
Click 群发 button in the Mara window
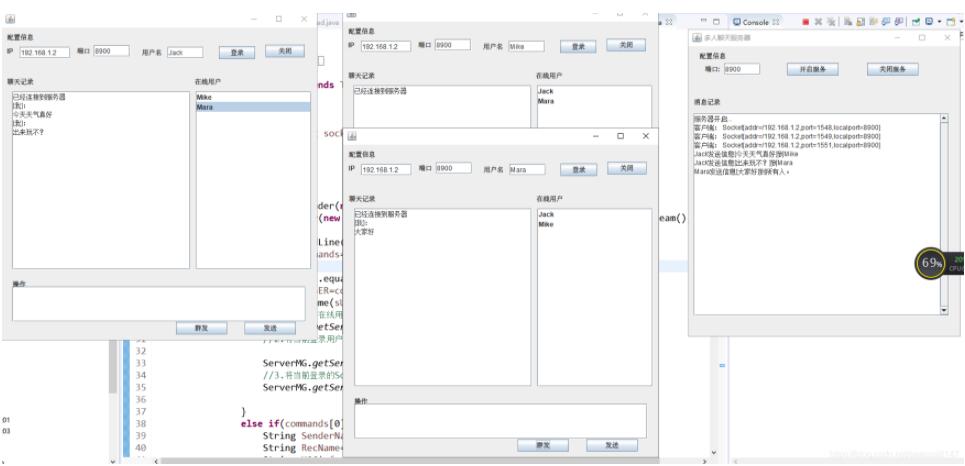(x=543, y=445)
